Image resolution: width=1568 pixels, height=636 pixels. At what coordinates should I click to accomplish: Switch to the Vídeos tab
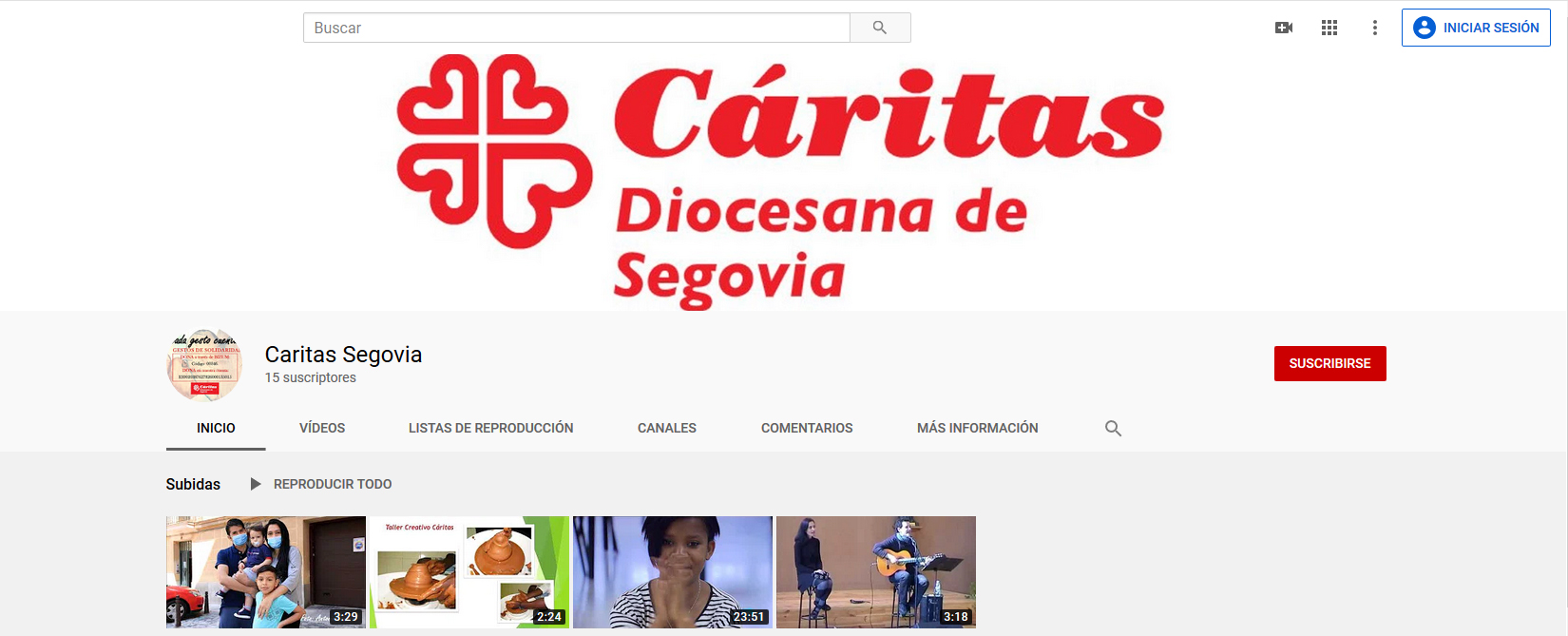(x=322, y=428)
